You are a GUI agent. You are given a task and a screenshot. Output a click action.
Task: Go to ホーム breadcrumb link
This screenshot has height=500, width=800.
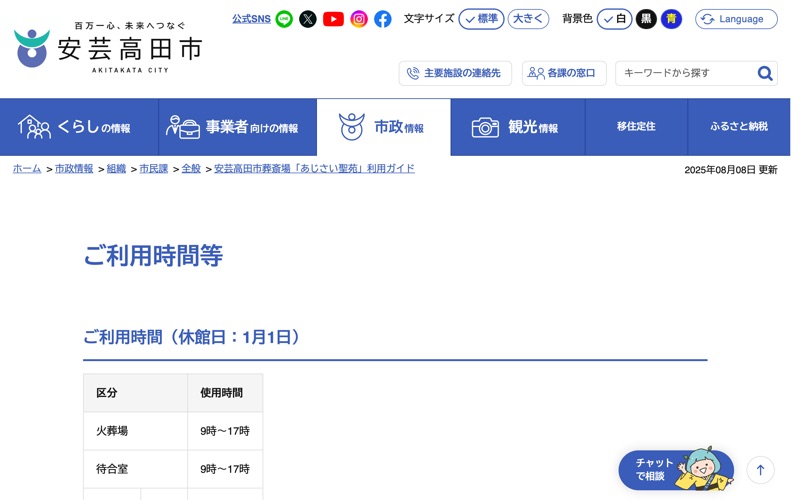click(x=27, y=168)
